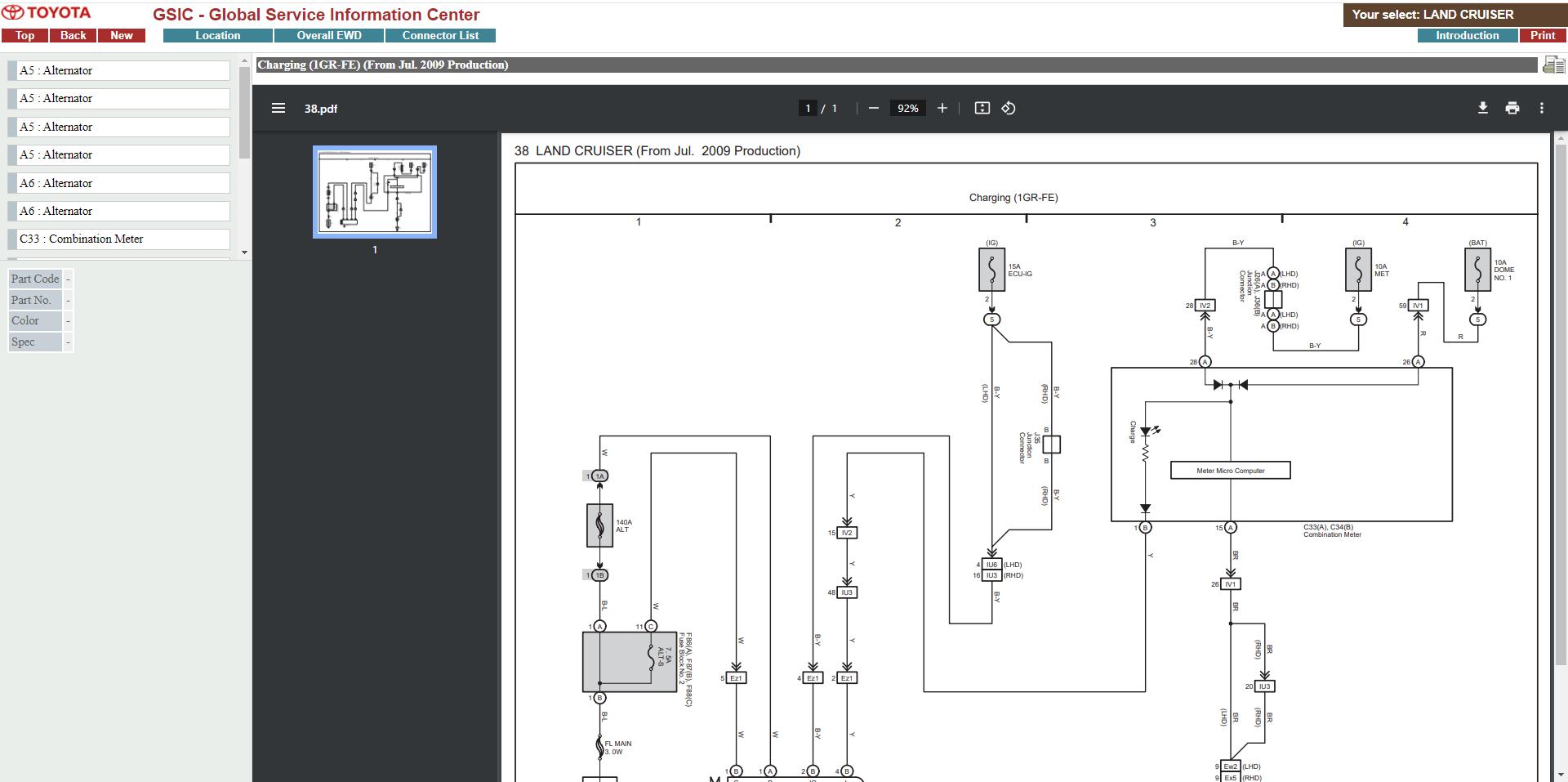Screen dimensions: 1568x782
Task: Select the first A6 : Alternator entry
Action: coord(119,183)
